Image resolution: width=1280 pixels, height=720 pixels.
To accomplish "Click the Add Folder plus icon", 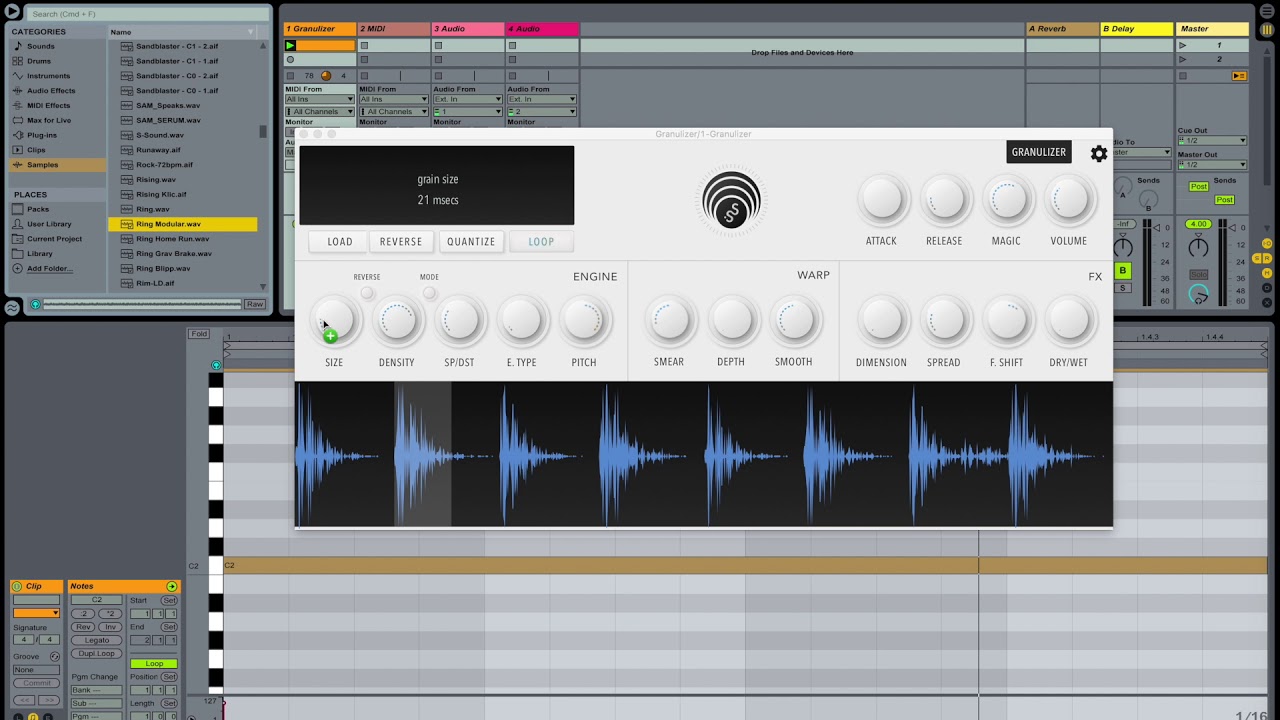I will click(x=18, y=269).
